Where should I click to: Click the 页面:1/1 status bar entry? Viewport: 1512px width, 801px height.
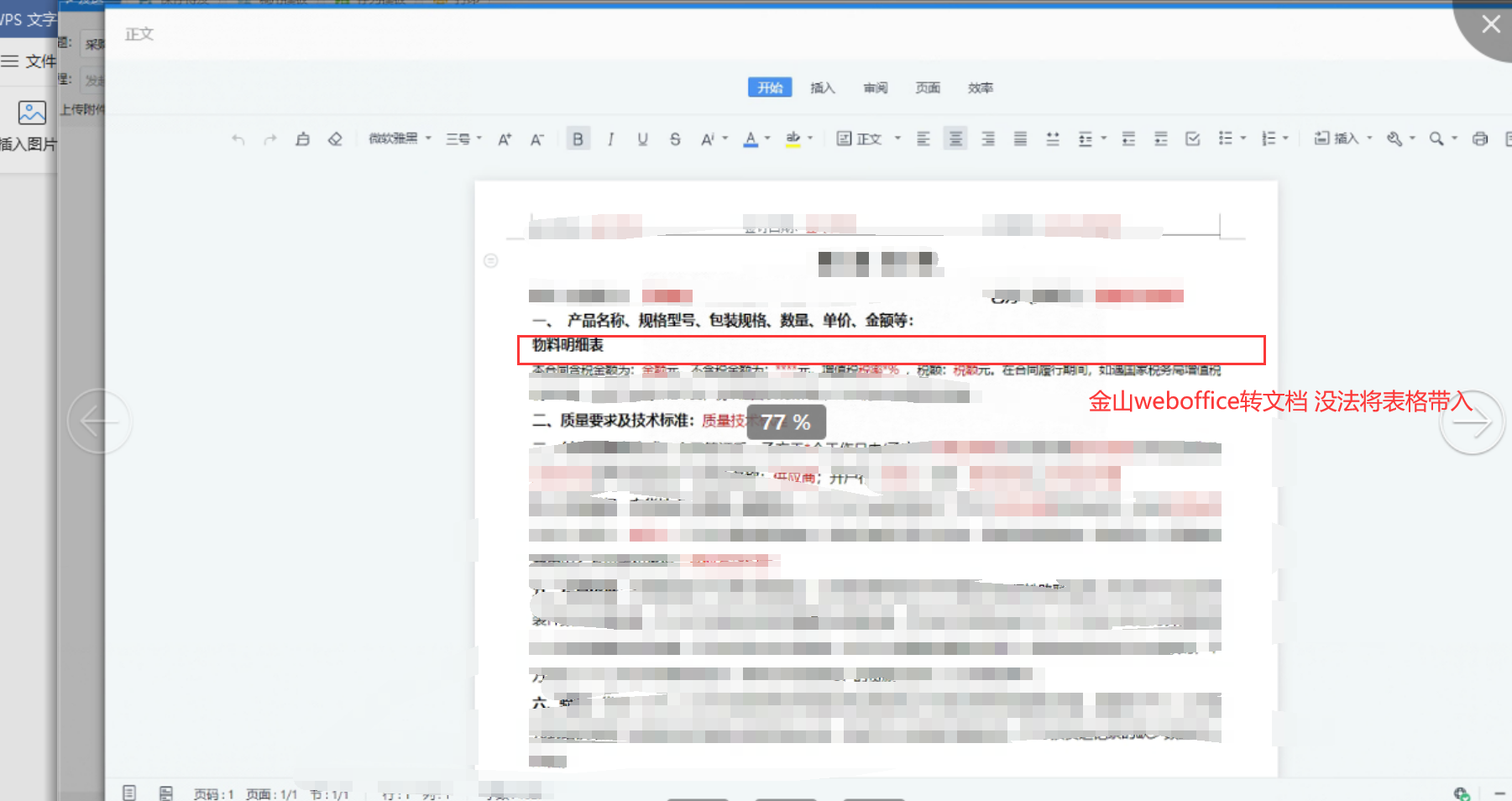pyautogui.click(x=272, y=794)
